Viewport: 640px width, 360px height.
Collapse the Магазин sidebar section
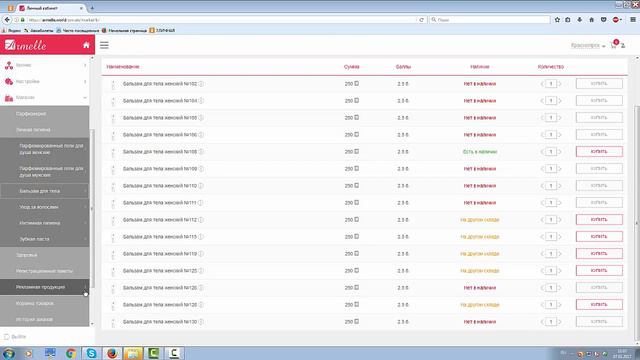tap(85, 98)
